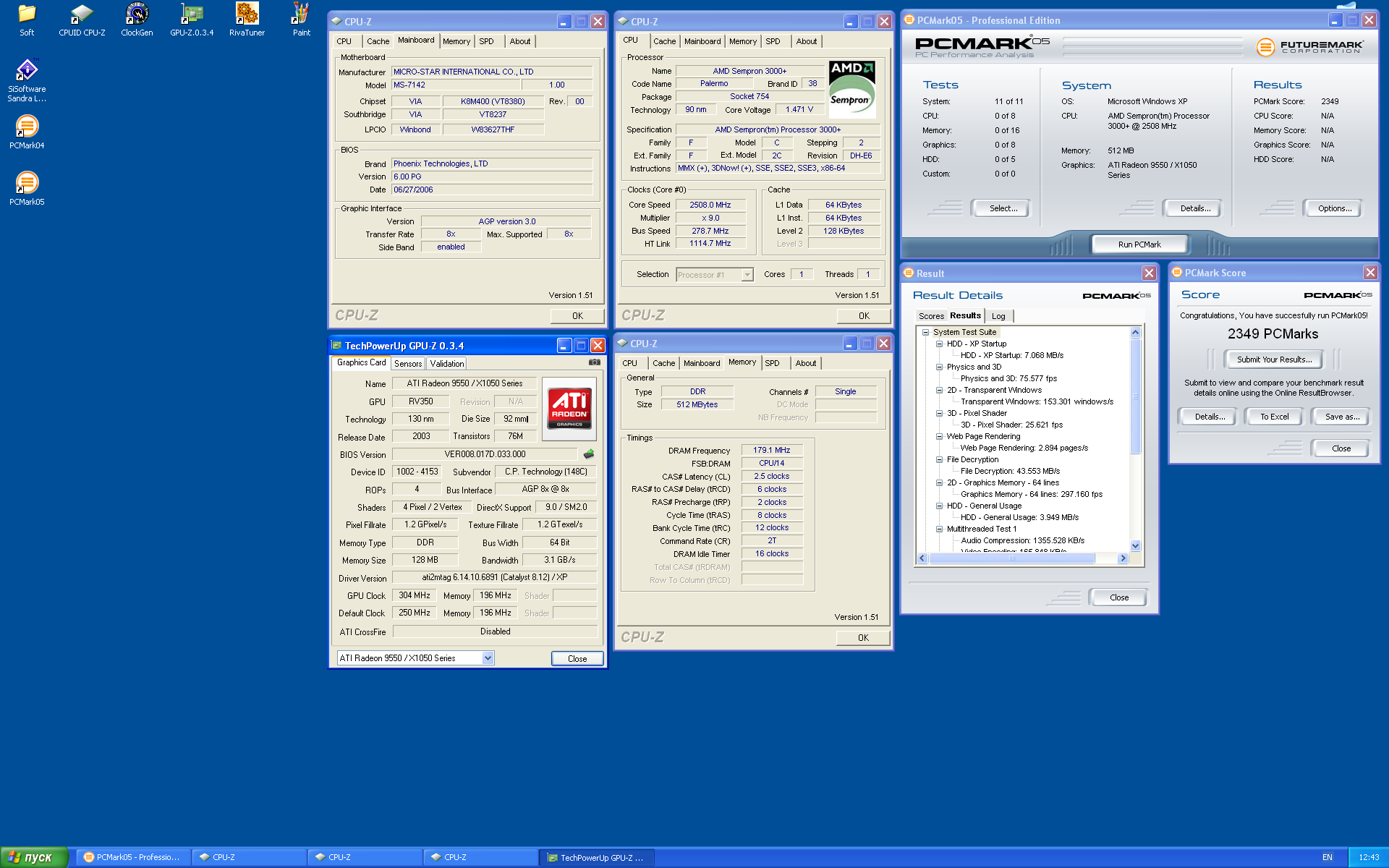Switch to Sensors tab in GPU-Z
The width and height of the screenshot is (1389, 868).
pos(408,364)
